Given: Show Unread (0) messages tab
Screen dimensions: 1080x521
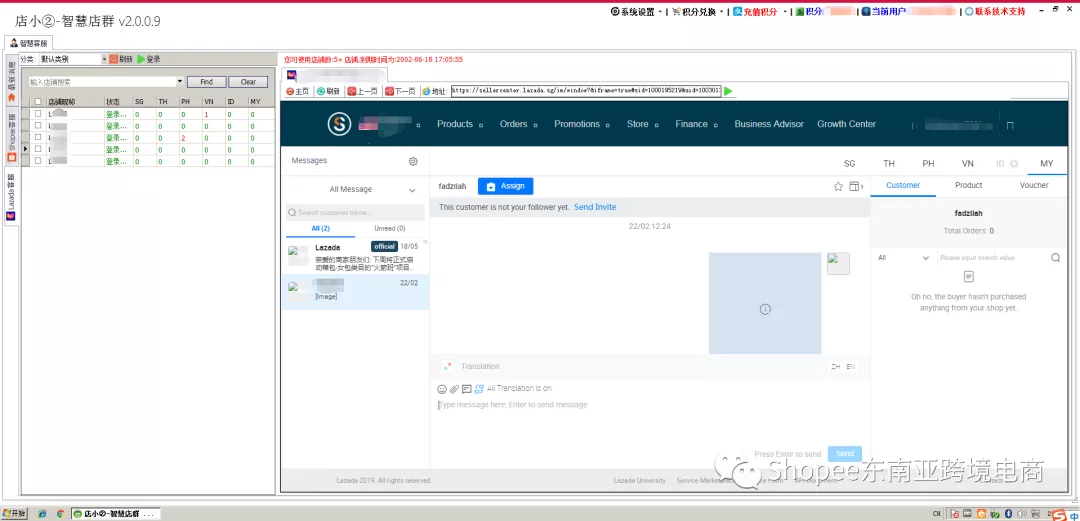Looking at the screenshot, I should pyautogui.click(x=390, y=229).
